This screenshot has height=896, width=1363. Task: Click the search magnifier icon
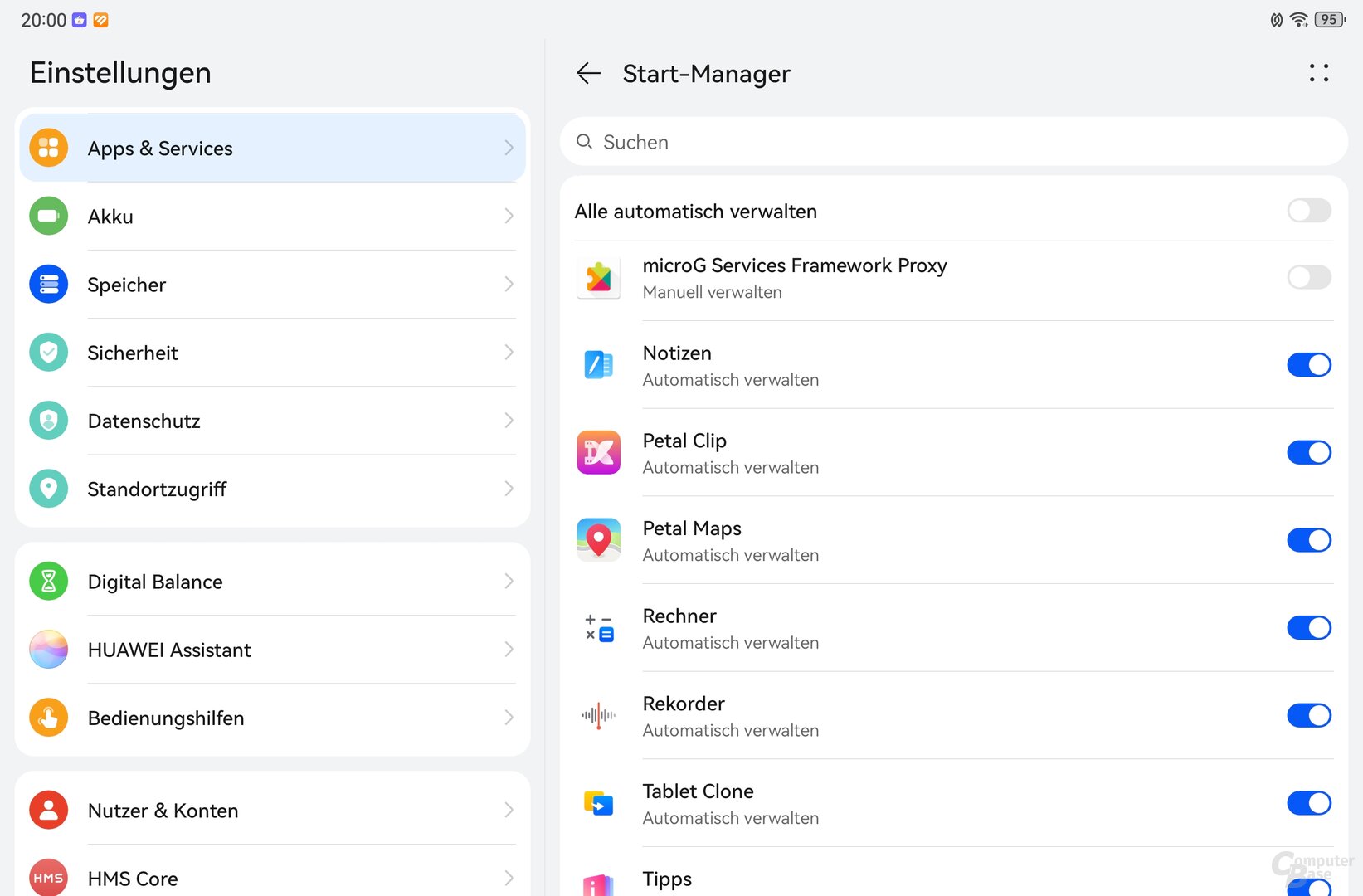[584, 142]
